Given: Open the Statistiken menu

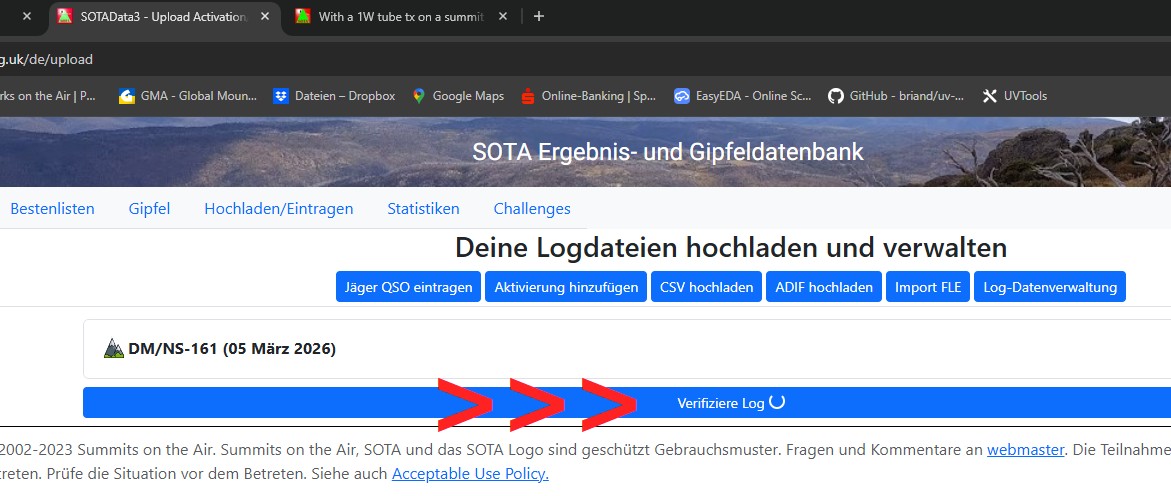Looking at the screenshot, I should tap(423, 209).
